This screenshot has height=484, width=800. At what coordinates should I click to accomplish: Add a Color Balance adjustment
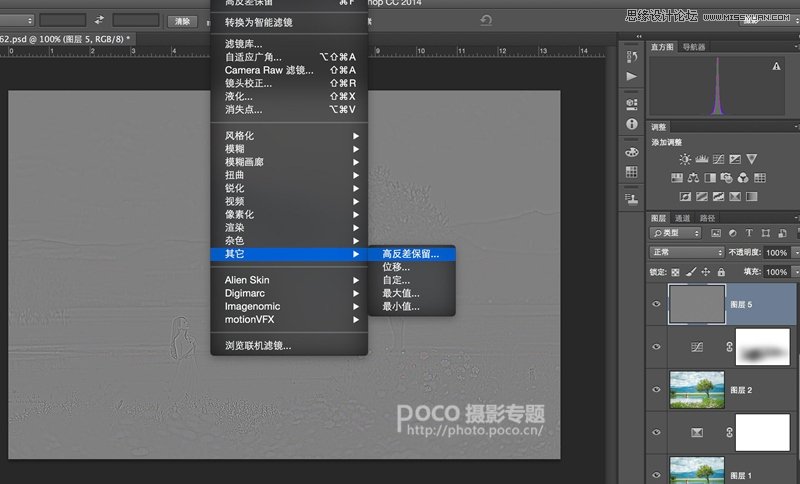(693, 178)
